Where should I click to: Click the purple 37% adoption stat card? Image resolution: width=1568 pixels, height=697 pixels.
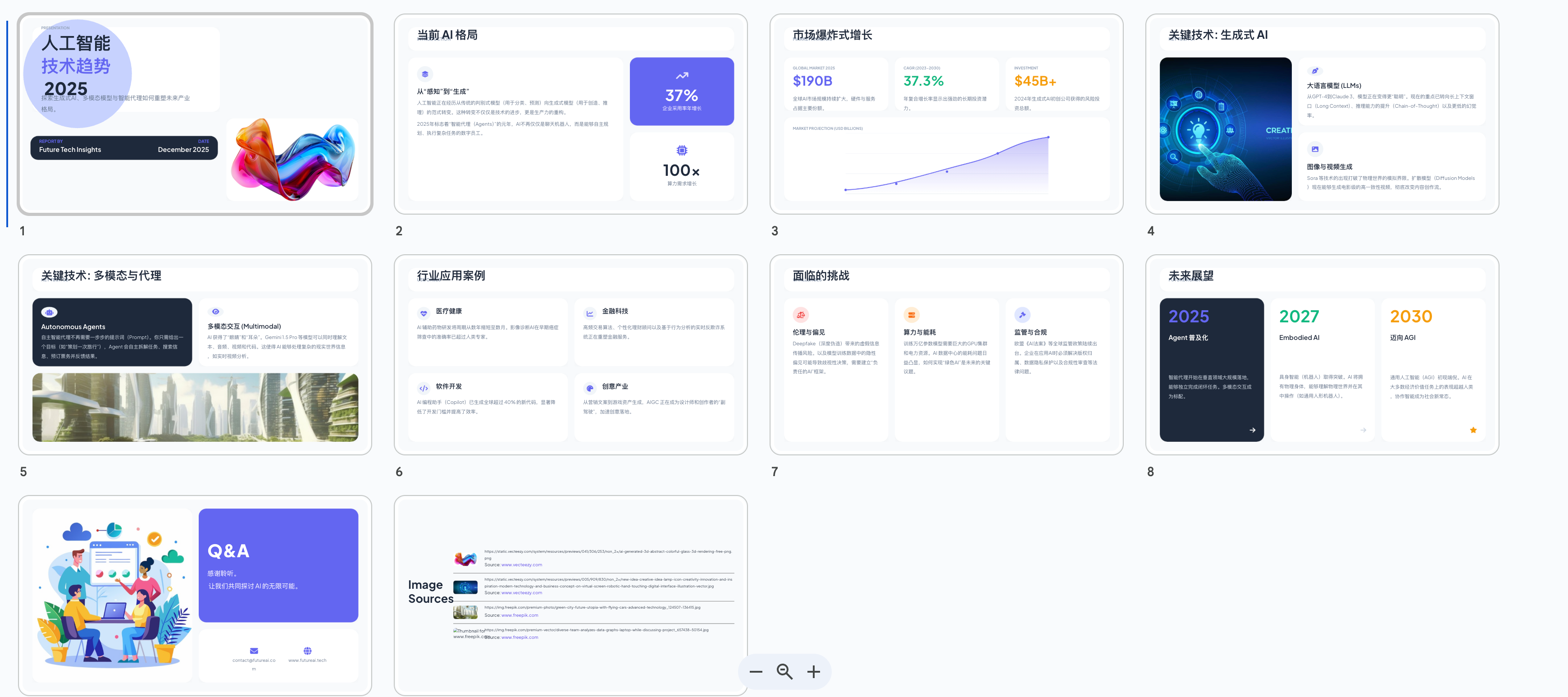click(x=682, y=92)
